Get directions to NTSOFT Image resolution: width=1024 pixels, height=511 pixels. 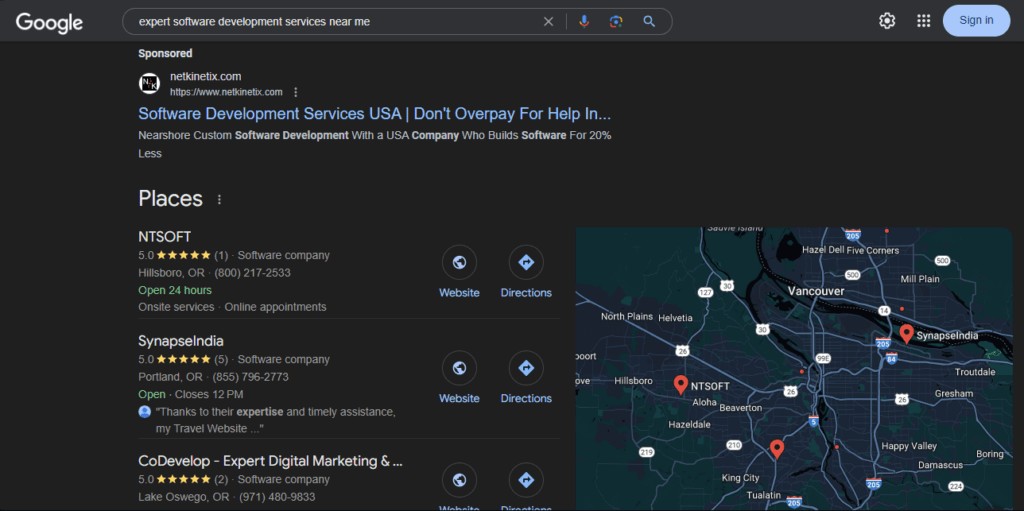click(x=526, y=262)
